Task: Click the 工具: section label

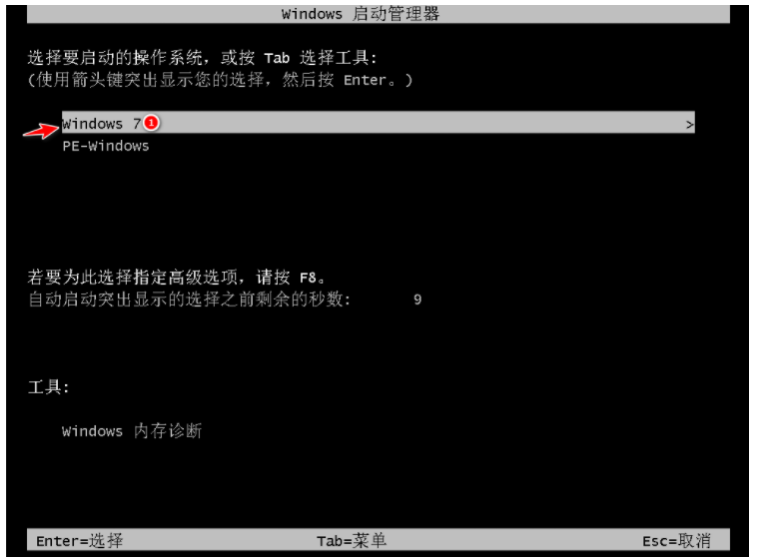Action: pyautogui.click(x=48, y=387)
